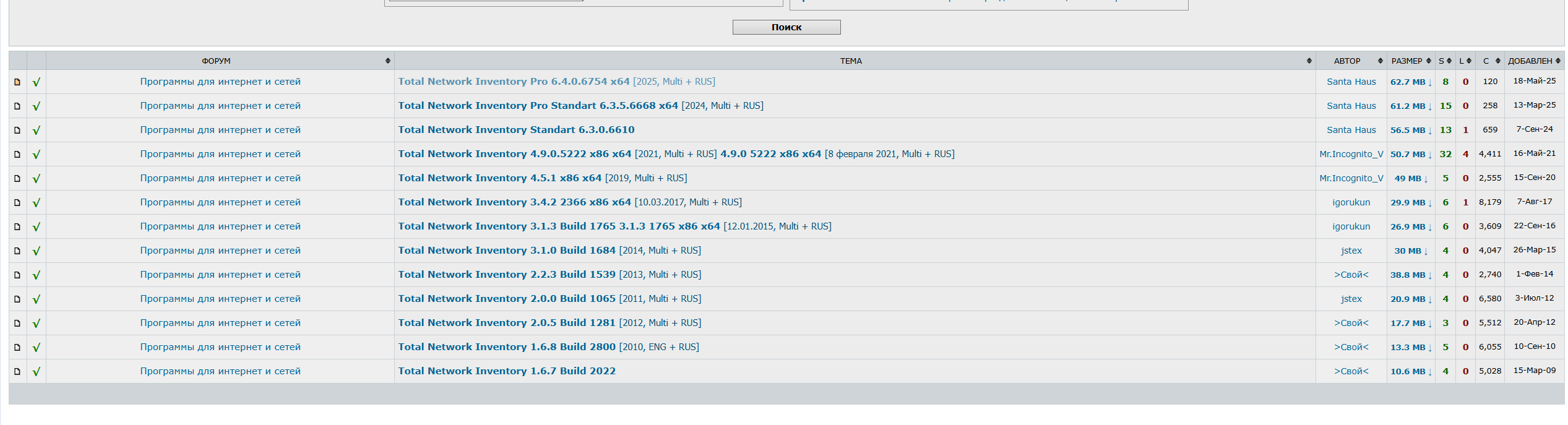
Task: Open author Santa Haus in 6.4.0.6754 row
Action: pos(1351,82)
